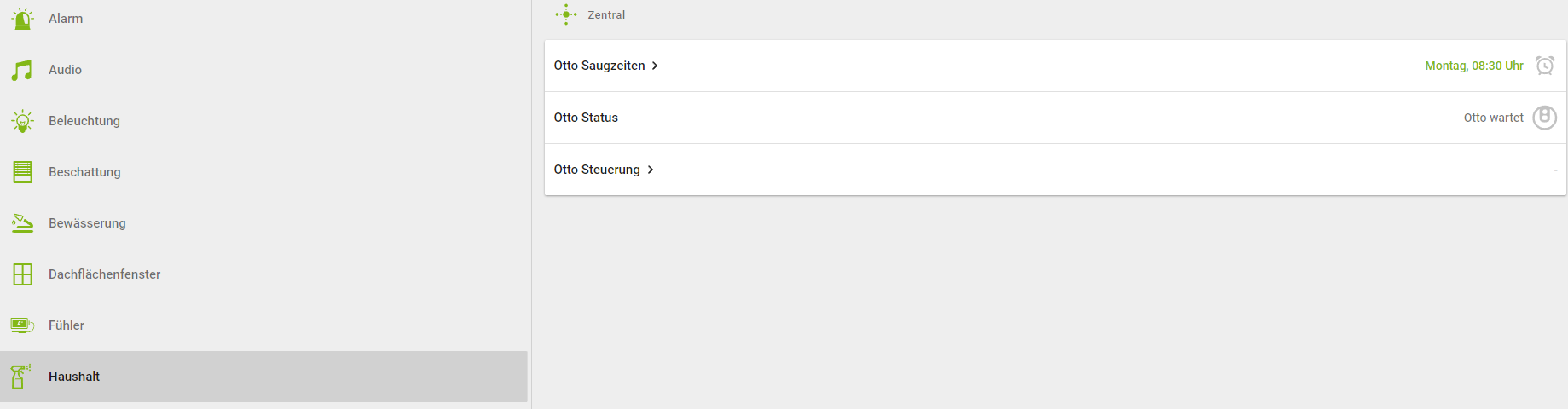Select the Otto Status row

[586, 118]
